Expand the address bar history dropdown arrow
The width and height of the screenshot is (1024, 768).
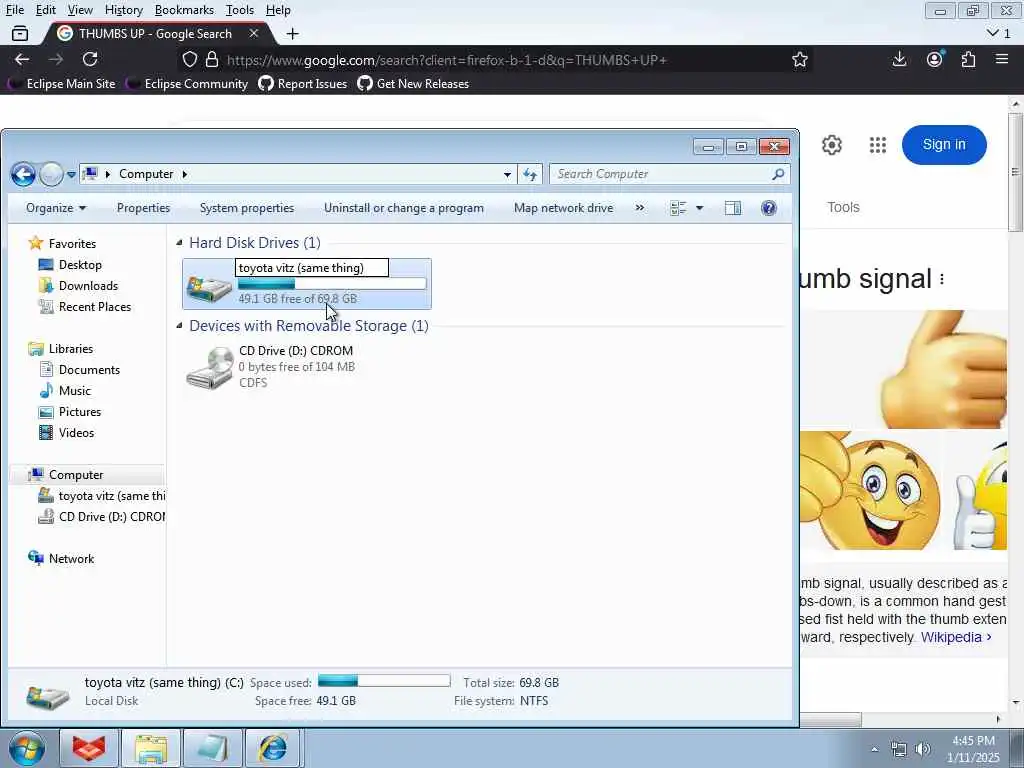[x=507, y=175]
